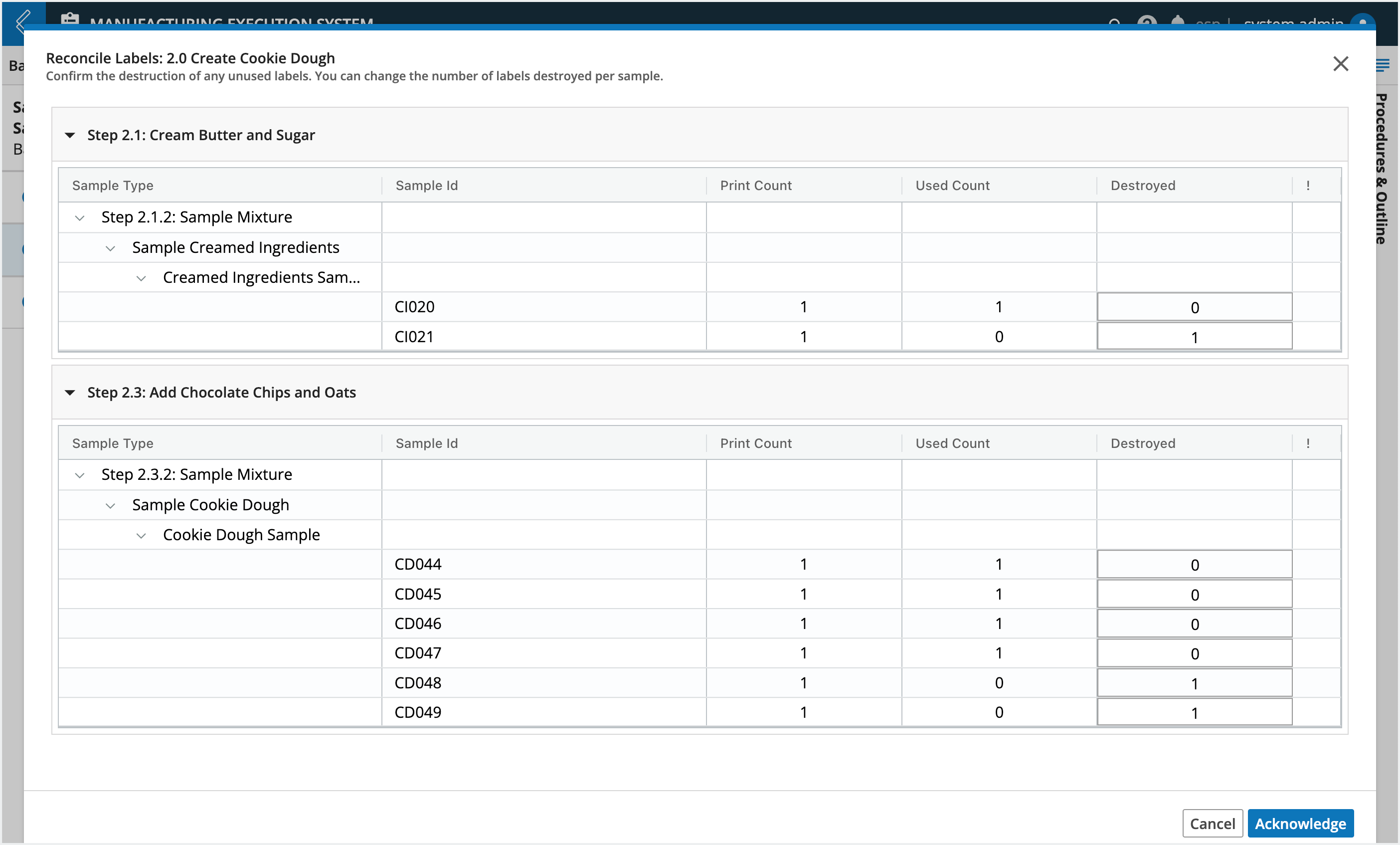Image resolution: width=1400 pixels, height=845 pixels.
Task: Select sample ID CD045
Action: (x=418, y=594)
